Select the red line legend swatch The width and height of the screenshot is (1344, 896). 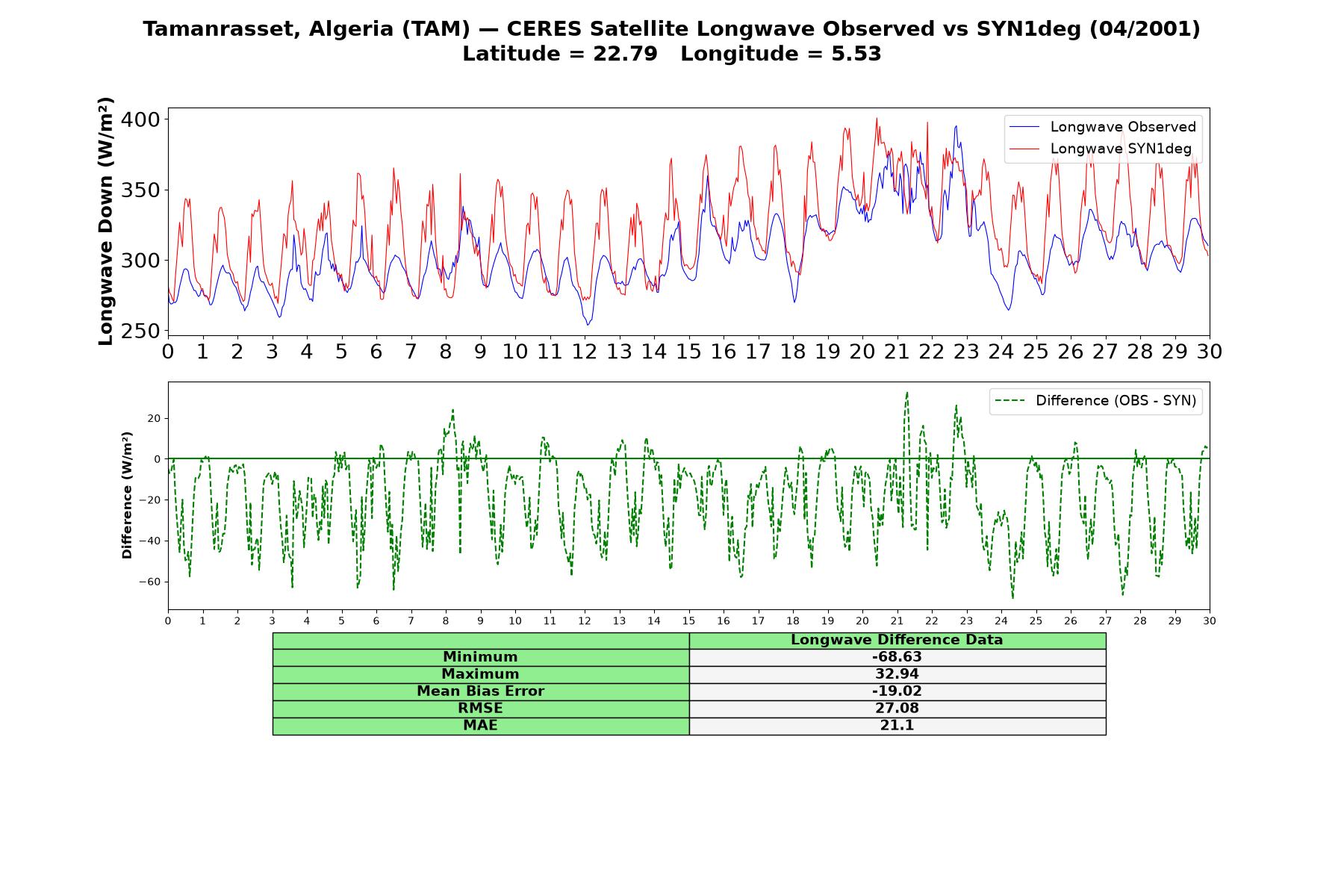coord(1024,149)
